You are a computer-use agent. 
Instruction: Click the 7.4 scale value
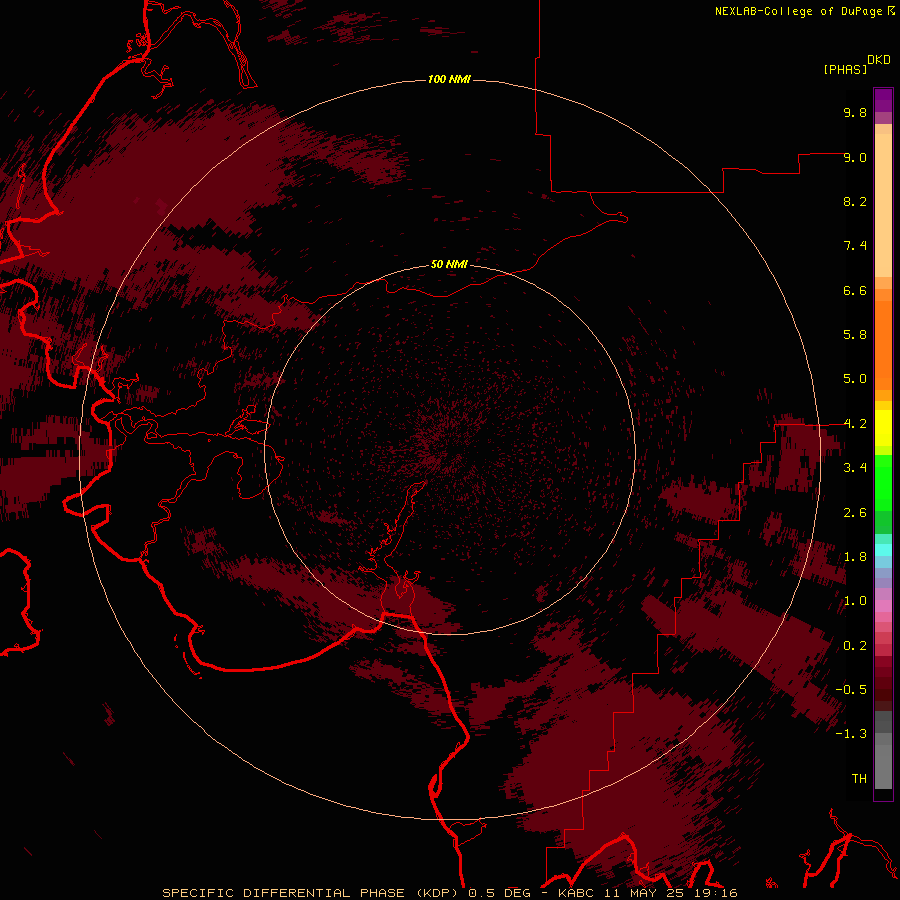coord(855,246)
